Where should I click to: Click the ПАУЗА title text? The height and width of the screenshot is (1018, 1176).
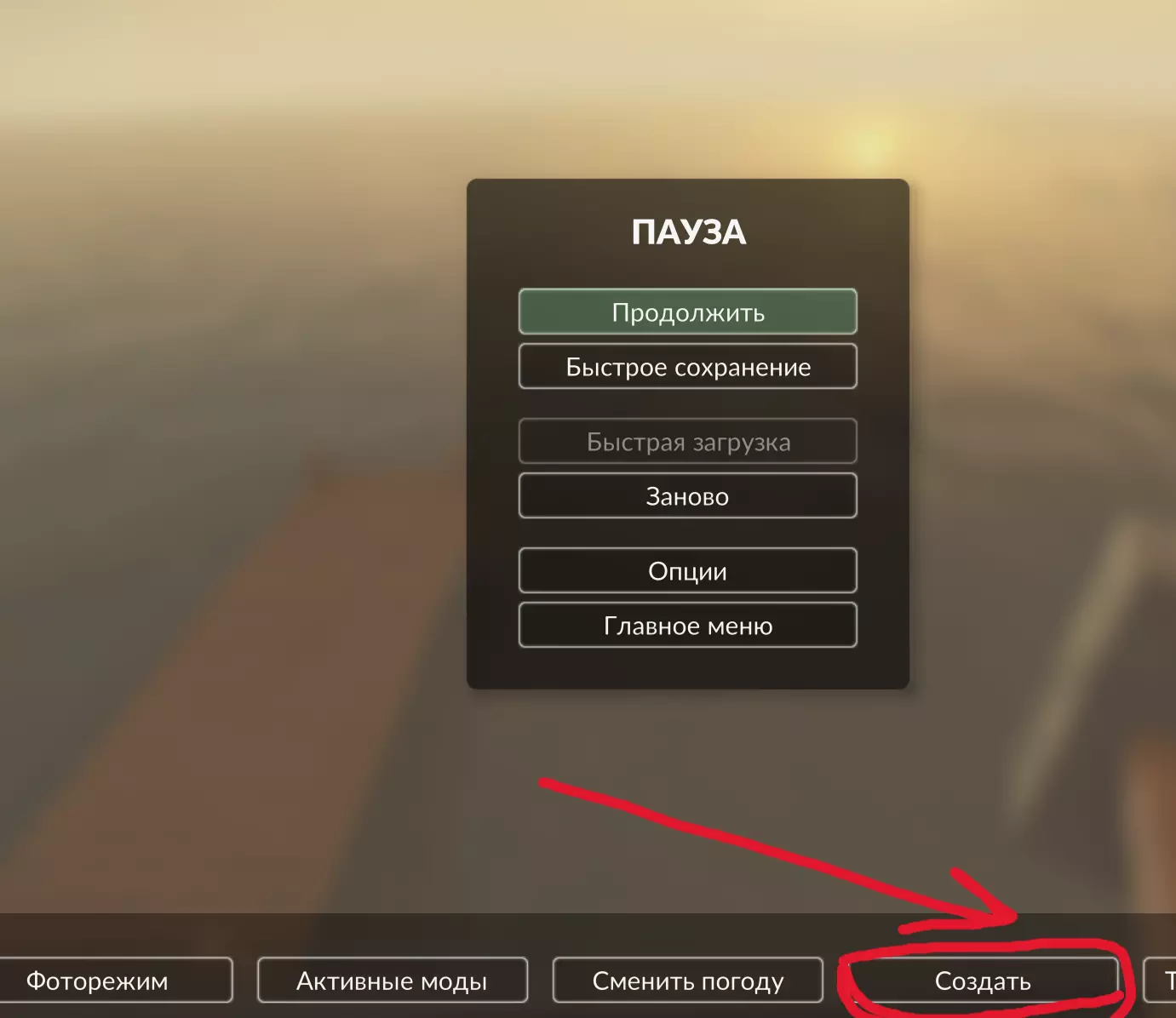(688, 232)
